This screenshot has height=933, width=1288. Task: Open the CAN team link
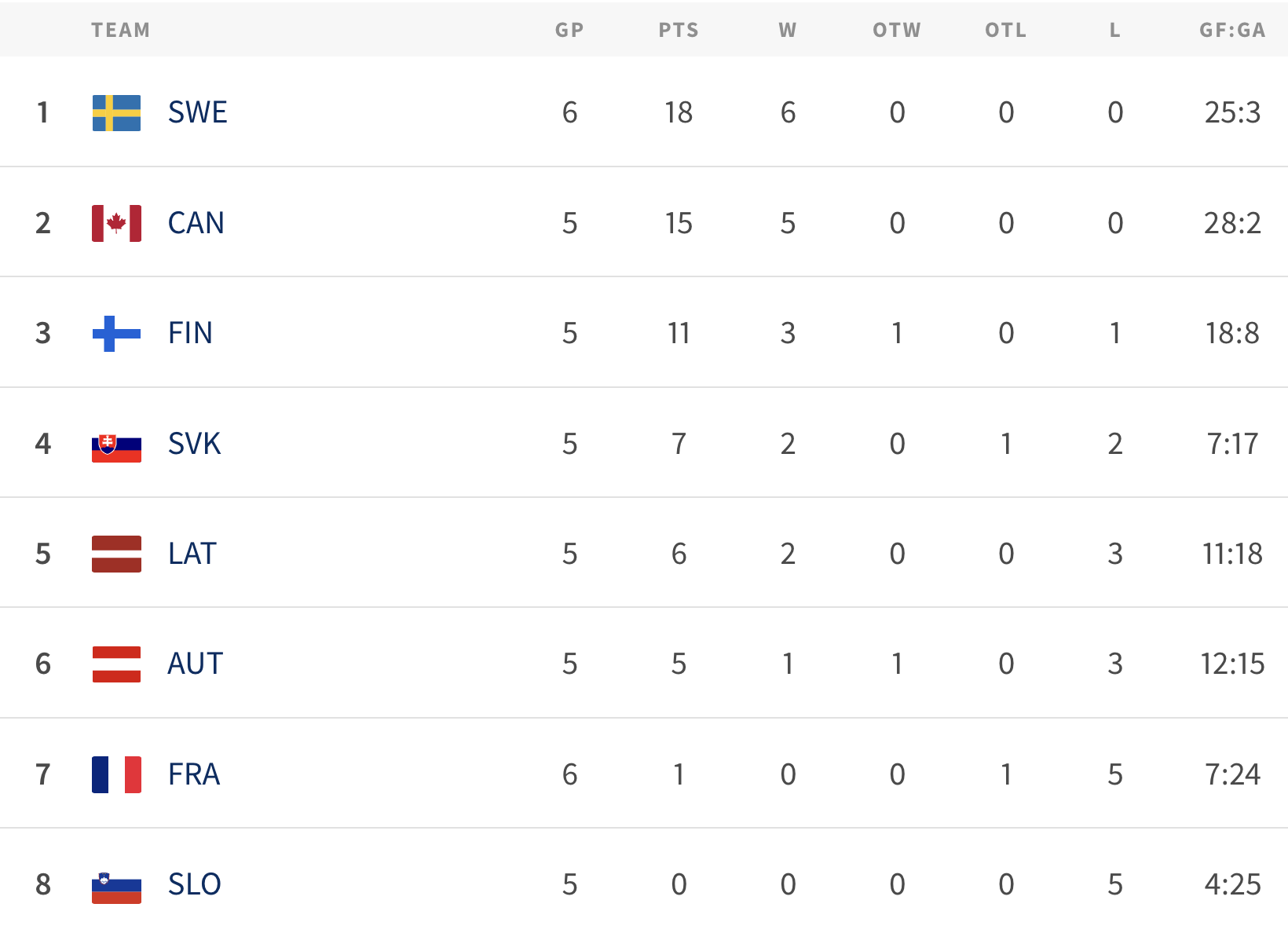(x=196, y=223)
